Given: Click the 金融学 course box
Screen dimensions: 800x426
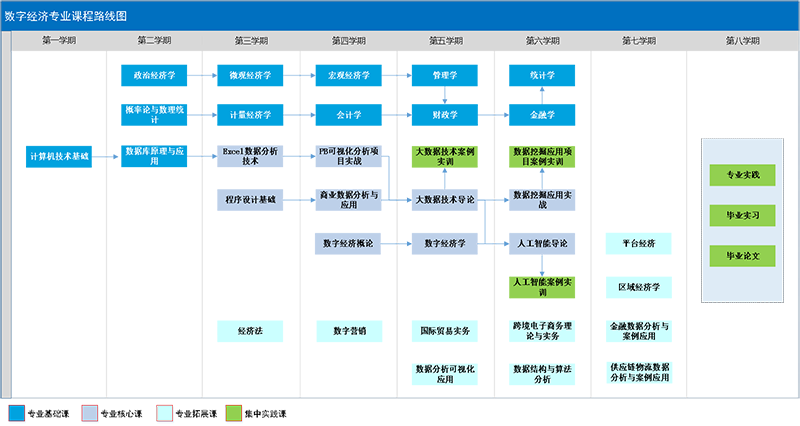Looking at the screenshot, I should 542,115.
